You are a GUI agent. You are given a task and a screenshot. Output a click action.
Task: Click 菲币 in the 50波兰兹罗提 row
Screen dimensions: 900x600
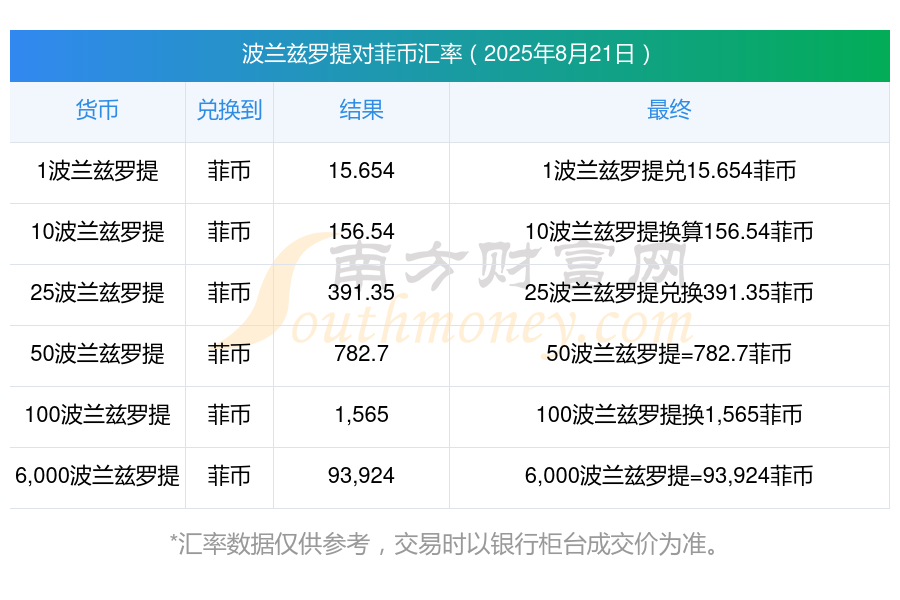[x=229, y=354]
